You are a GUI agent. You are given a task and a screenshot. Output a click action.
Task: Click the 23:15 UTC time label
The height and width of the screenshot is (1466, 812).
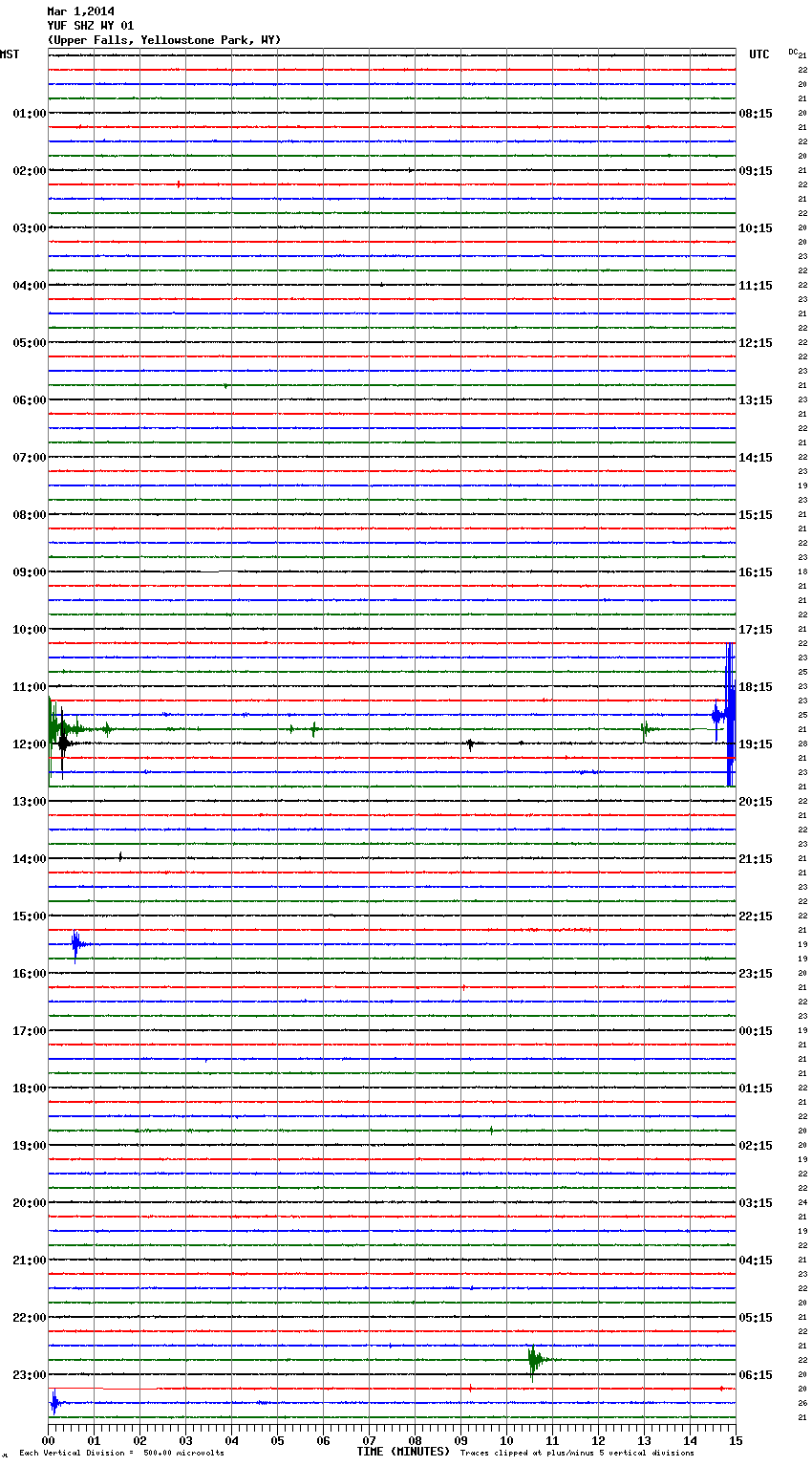click(756, 974)
